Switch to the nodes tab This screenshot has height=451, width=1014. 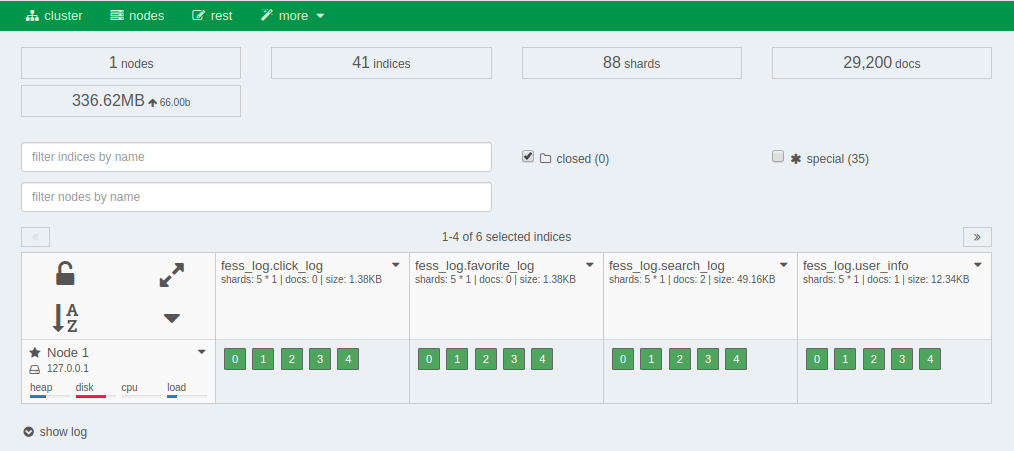137,16
